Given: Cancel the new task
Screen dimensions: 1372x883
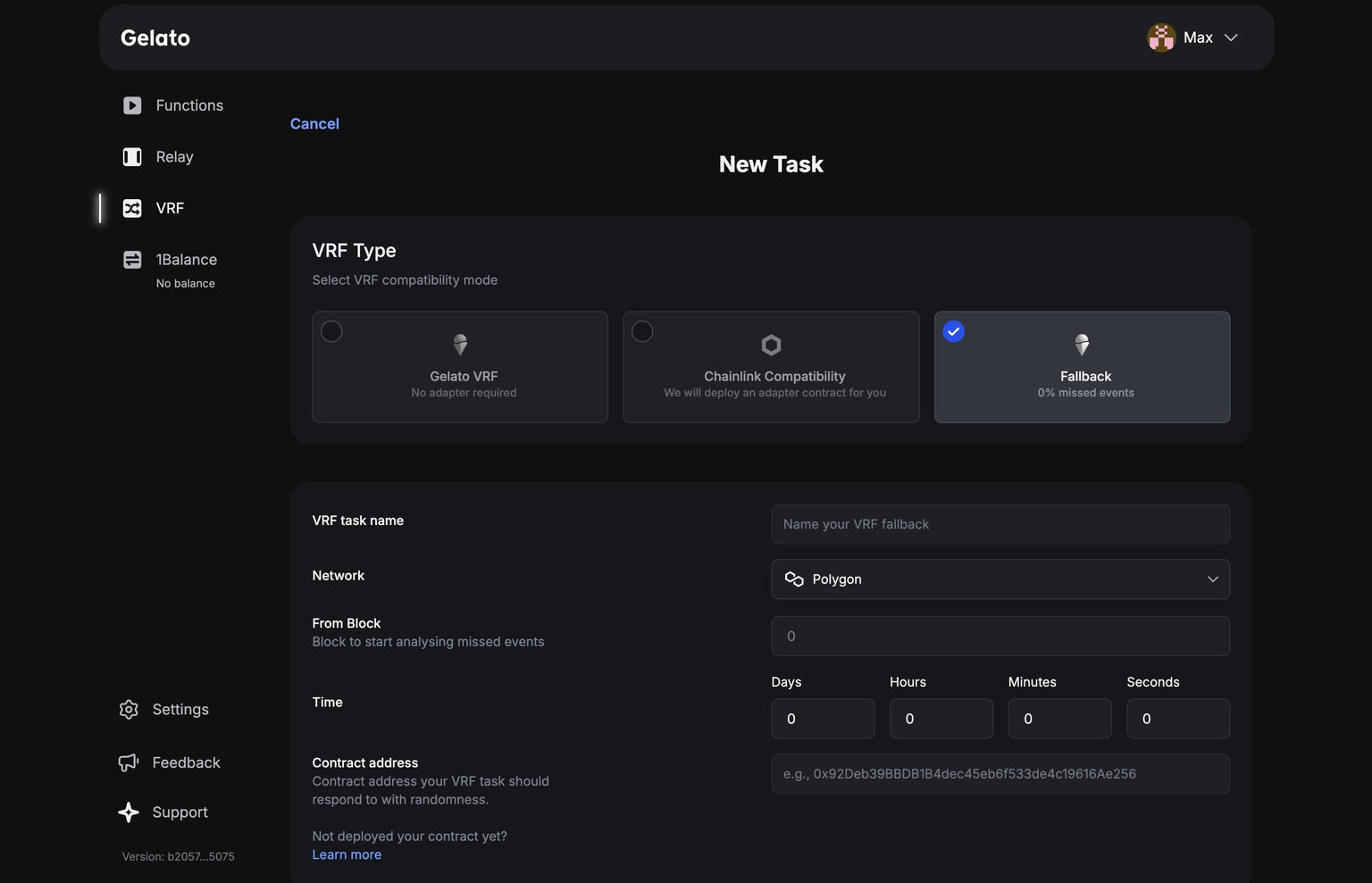Looking at the screenshot, I should click(314, 124).
